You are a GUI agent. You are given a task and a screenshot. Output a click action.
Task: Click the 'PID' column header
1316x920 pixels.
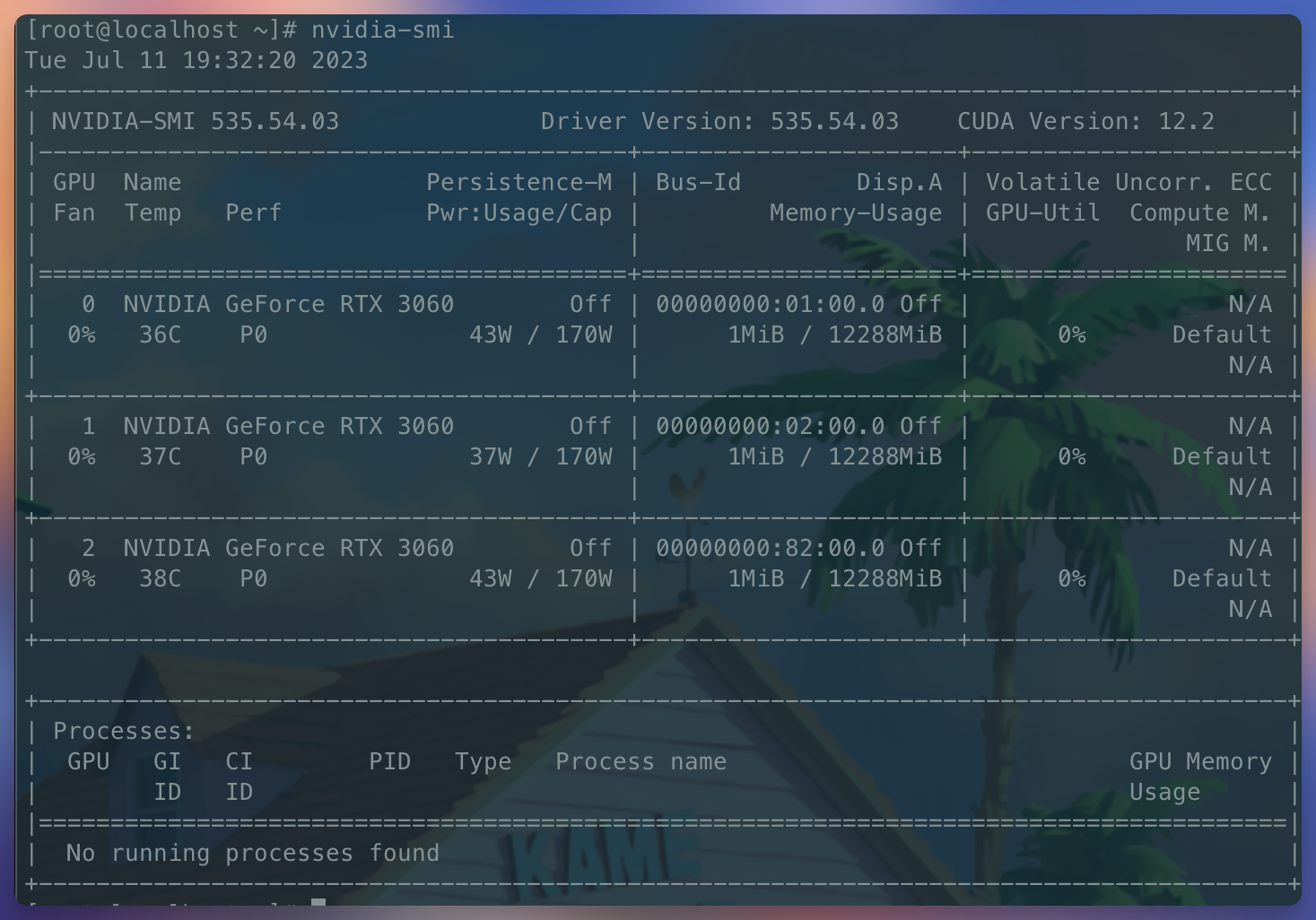tap(390, 761)
